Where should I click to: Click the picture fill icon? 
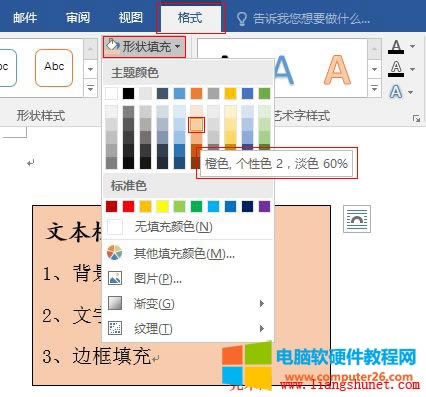coord(115,278)
